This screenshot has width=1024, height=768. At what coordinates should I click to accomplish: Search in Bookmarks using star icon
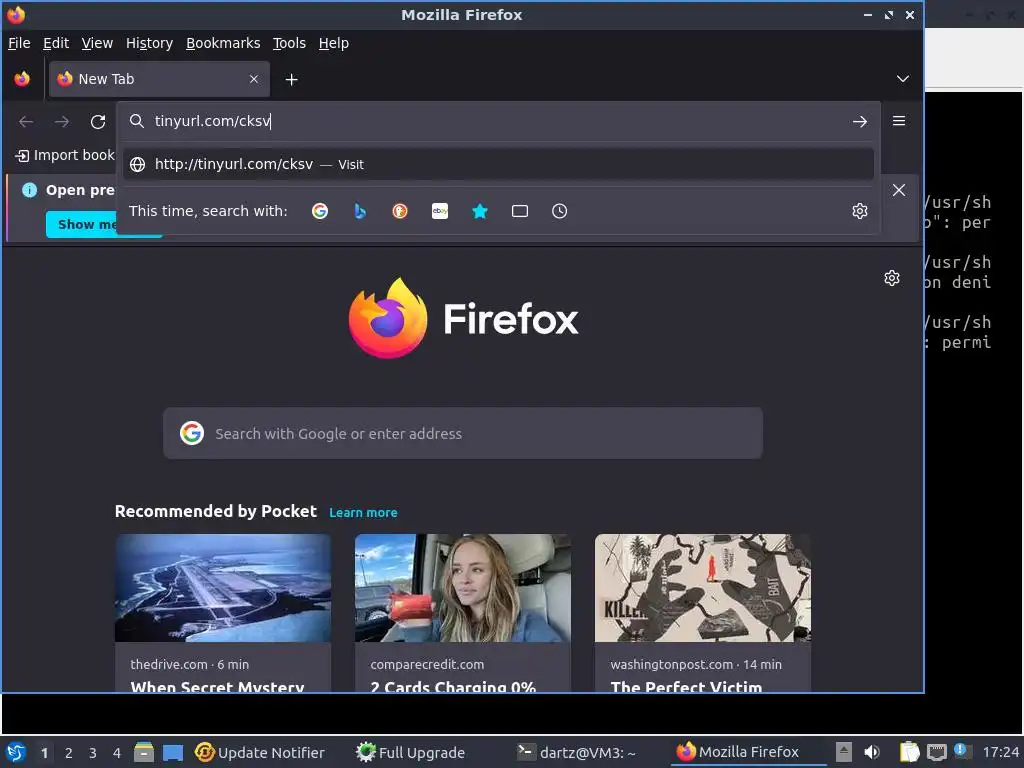[480, 211]
